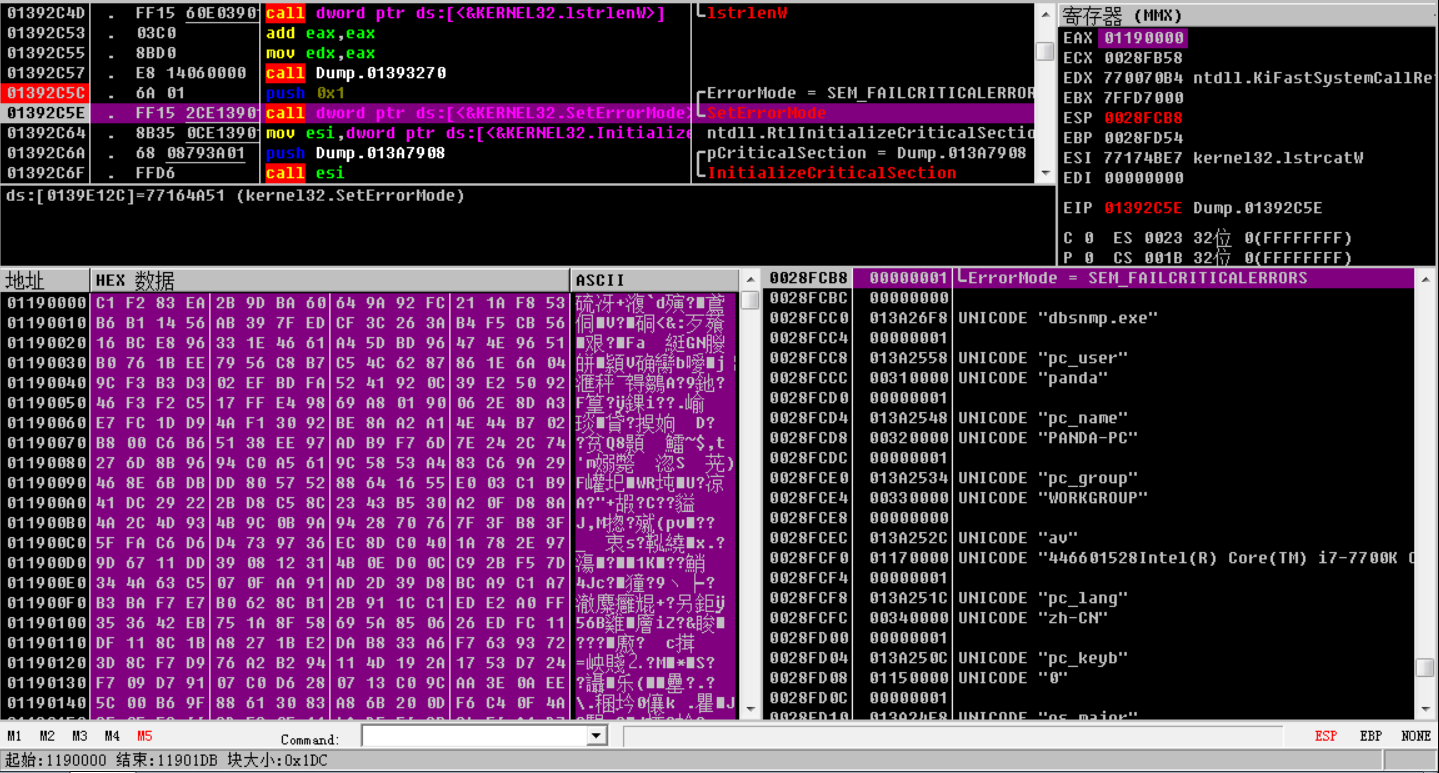This screenshot has height=773, width=1439.
Task: Click the breakpoint address 01392C5C
Action: click(x=46, y=93)
